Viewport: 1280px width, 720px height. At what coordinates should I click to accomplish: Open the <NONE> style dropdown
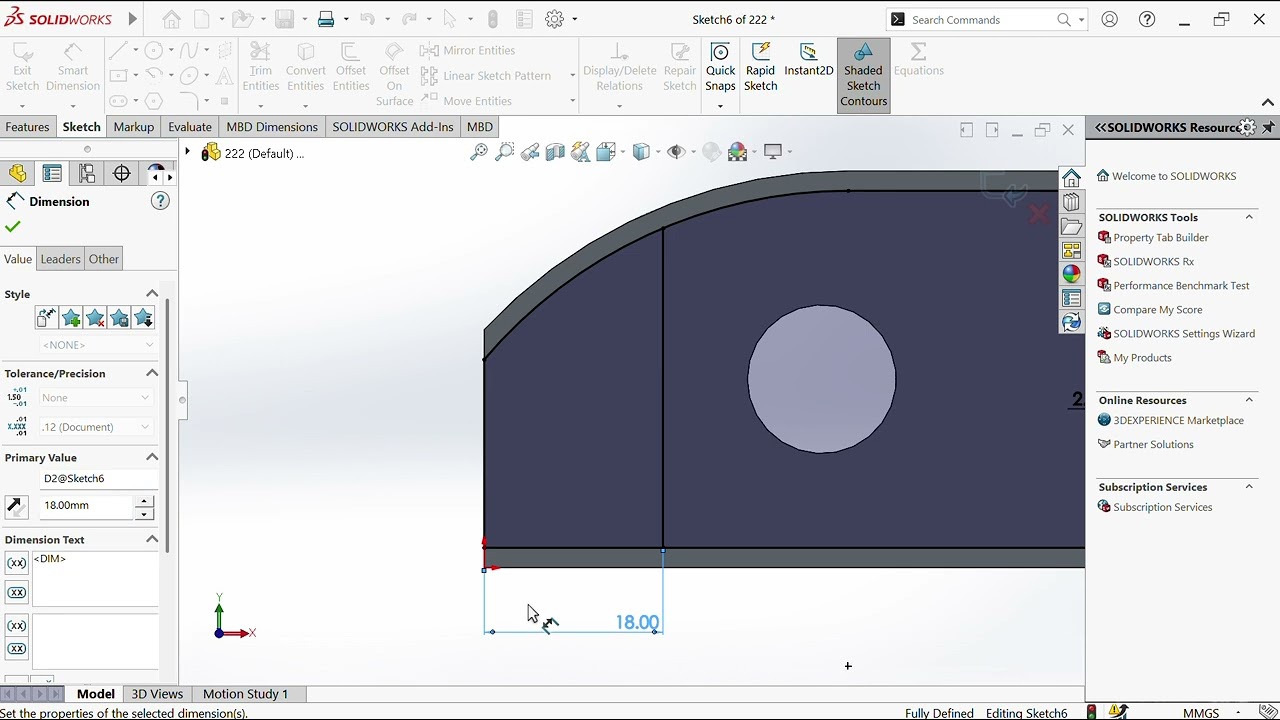pos(97,345)
